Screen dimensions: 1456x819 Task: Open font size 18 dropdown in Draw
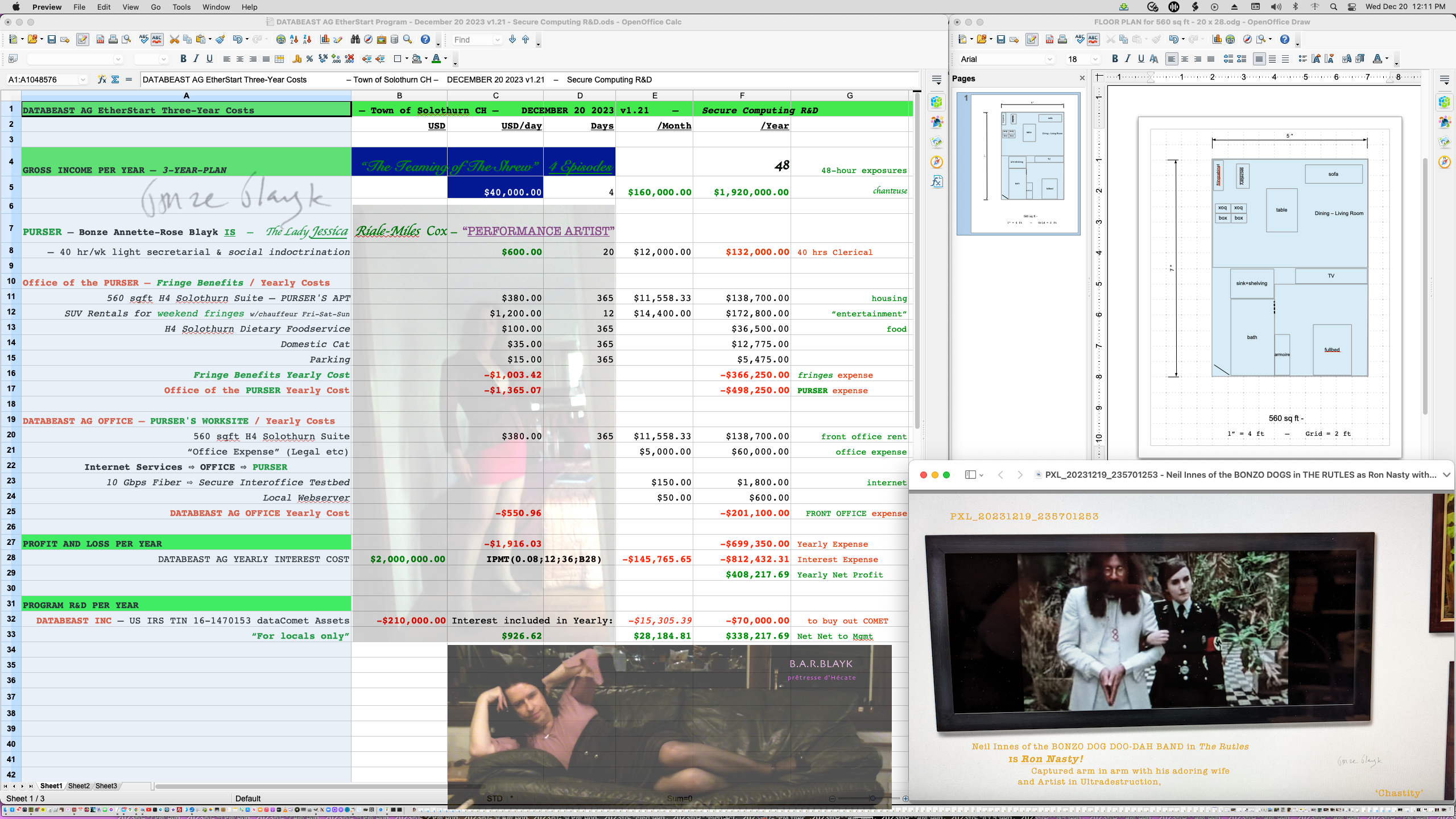(x=1095, y=59)
